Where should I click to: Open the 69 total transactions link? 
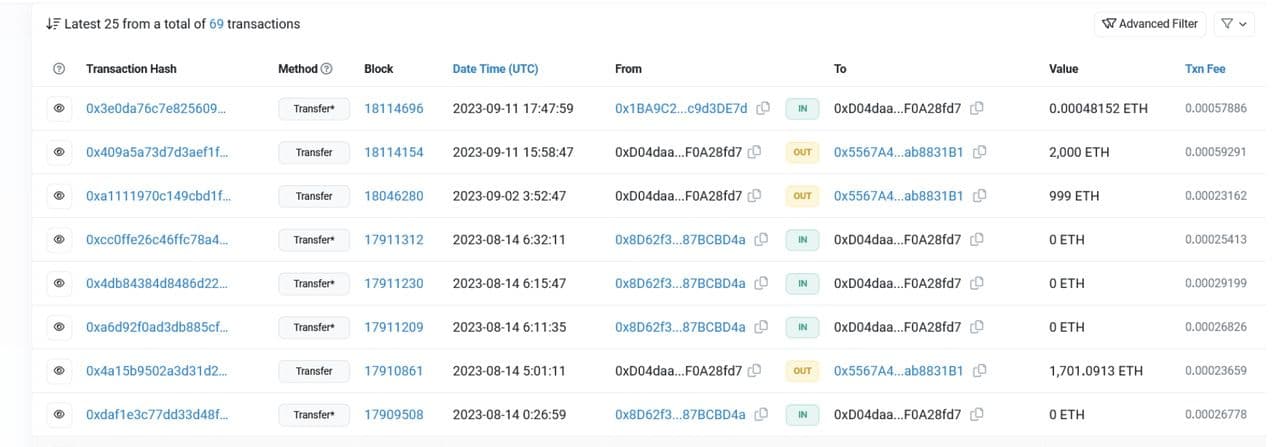coord(216,24)
